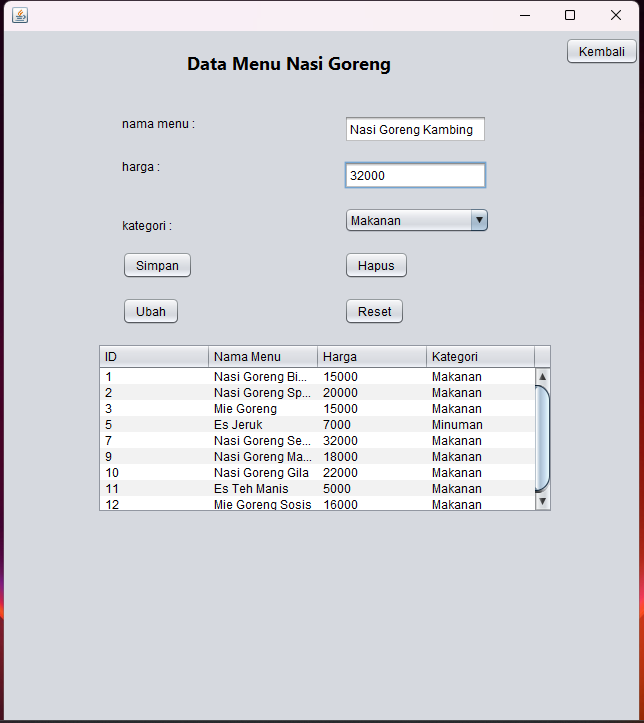Focus the harga input field

click(414, 176)
